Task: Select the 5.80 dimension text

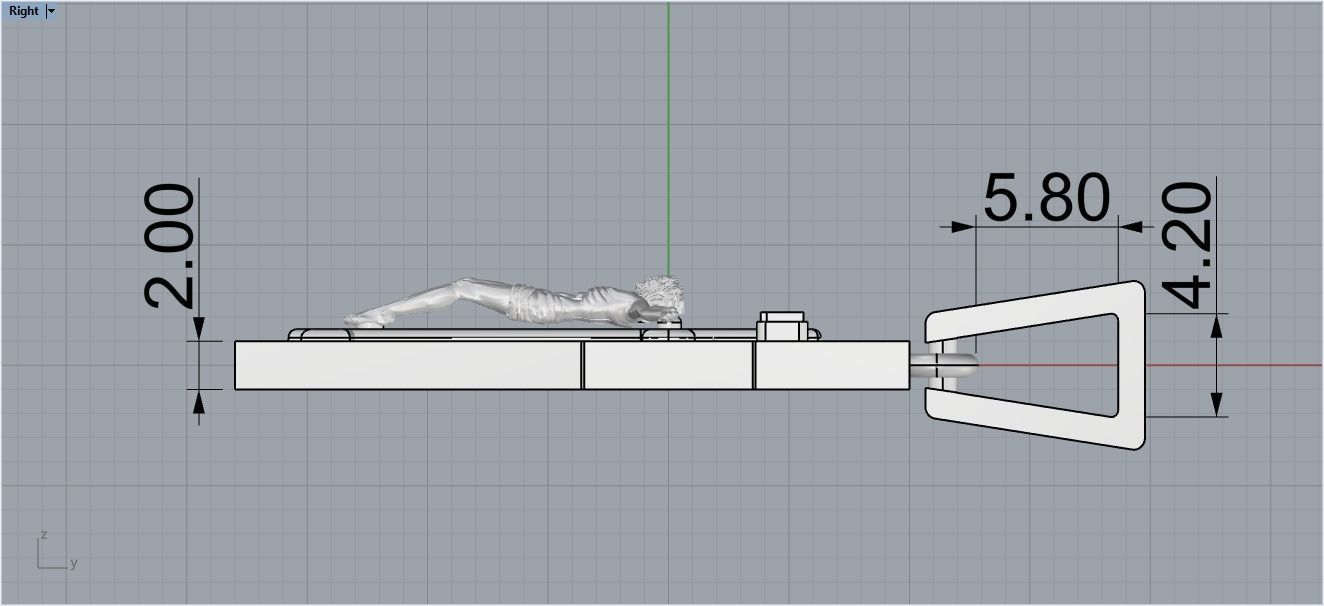Action: click(1046, 198)
